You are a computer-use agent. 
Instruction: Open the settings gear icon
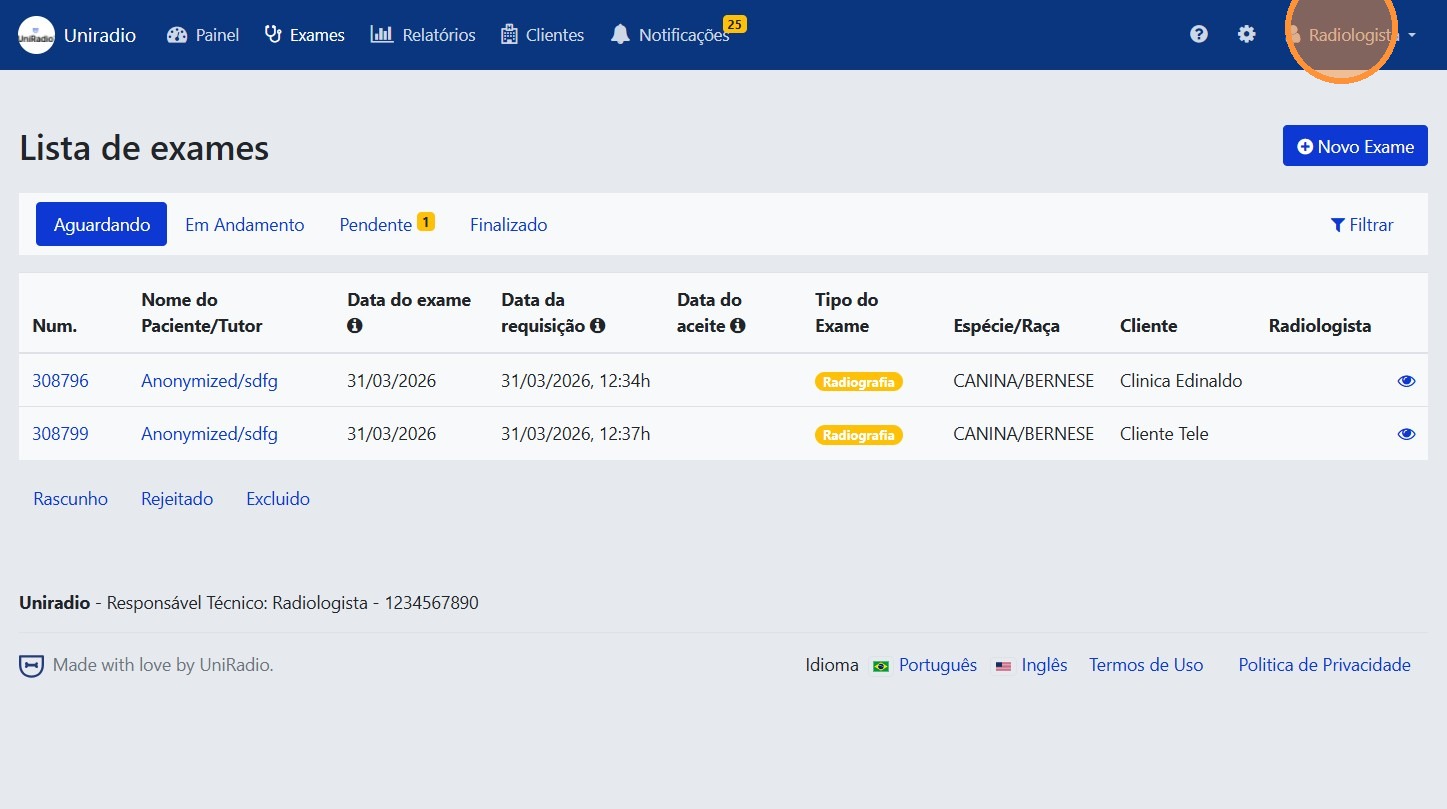point(1246,34)
